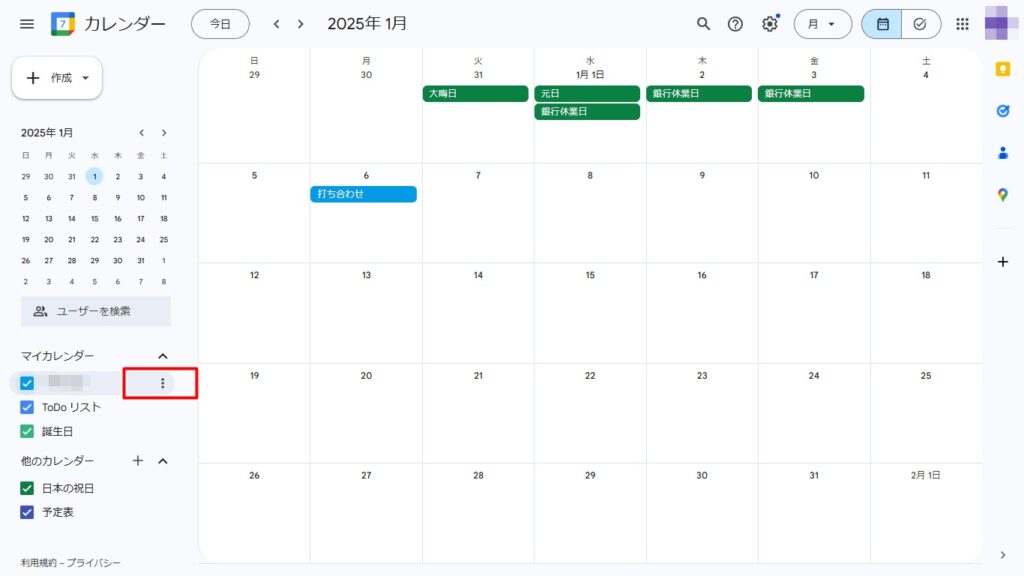1024x576 pixels.
Task: Open the 打ち合わせ event on January 6
Action: tap(363, 194)
